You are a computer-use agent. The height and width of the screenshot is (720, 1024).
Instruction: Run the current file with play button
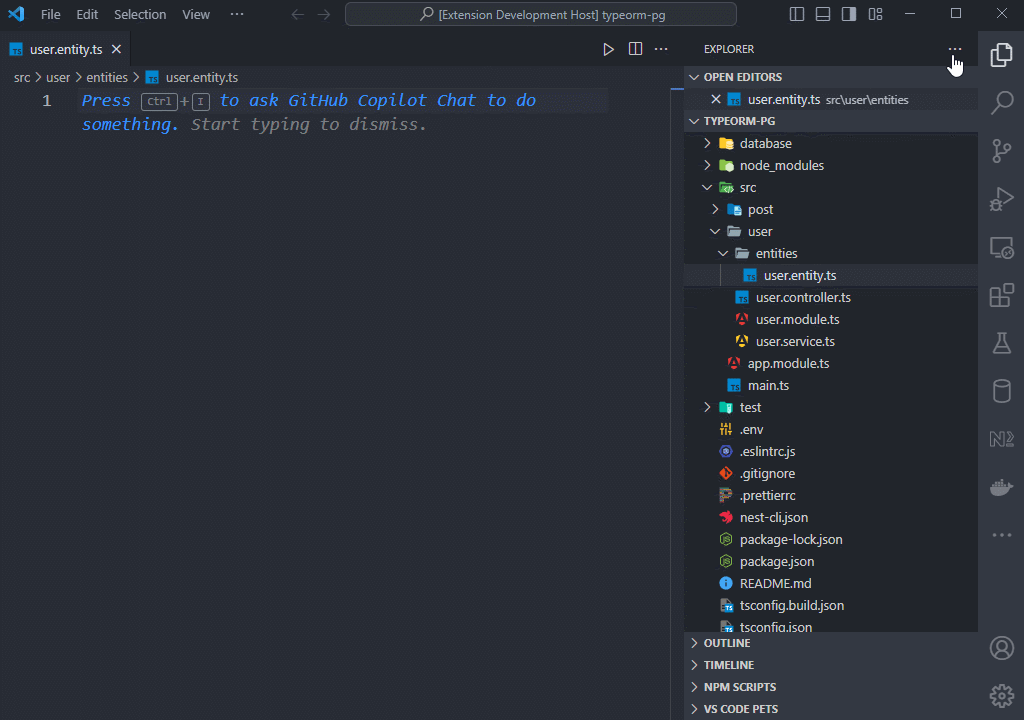click(x=608, y=50)
